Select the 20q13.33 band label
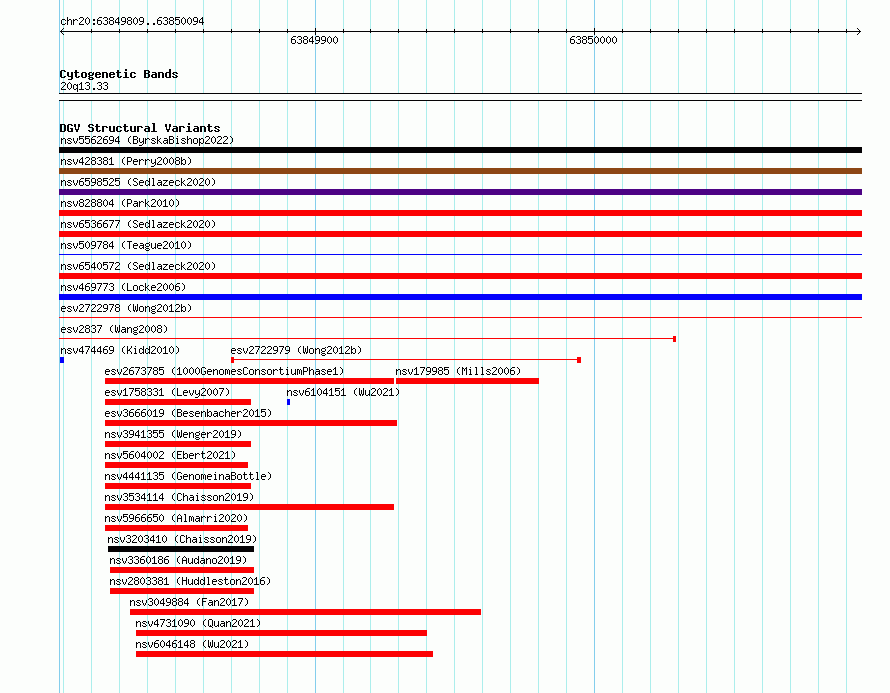Screen dimensions: 890x693 pyautogui.click(x=84, y=86)
